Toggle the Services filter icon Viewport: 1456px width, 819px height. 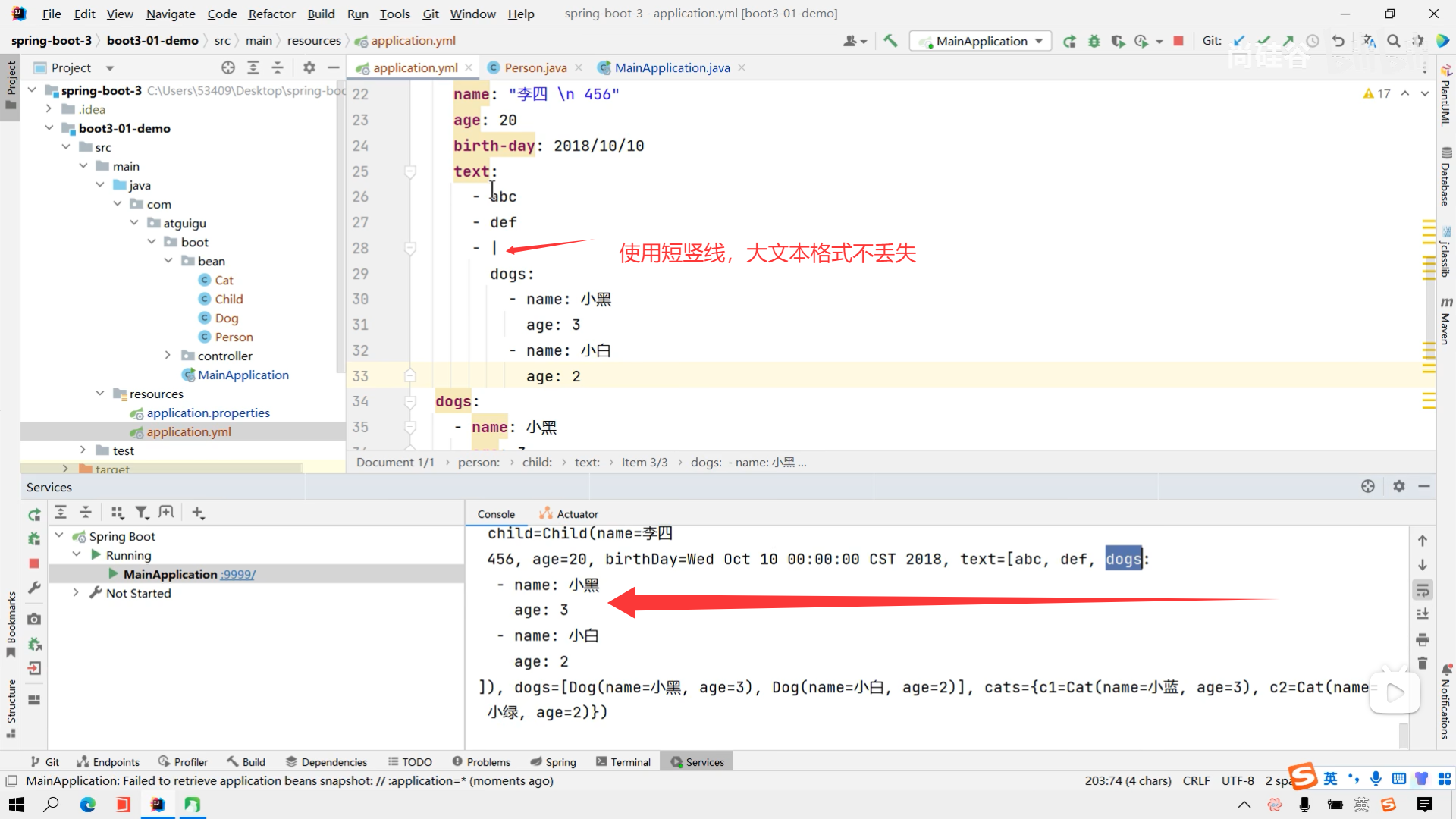coord(141,513)
